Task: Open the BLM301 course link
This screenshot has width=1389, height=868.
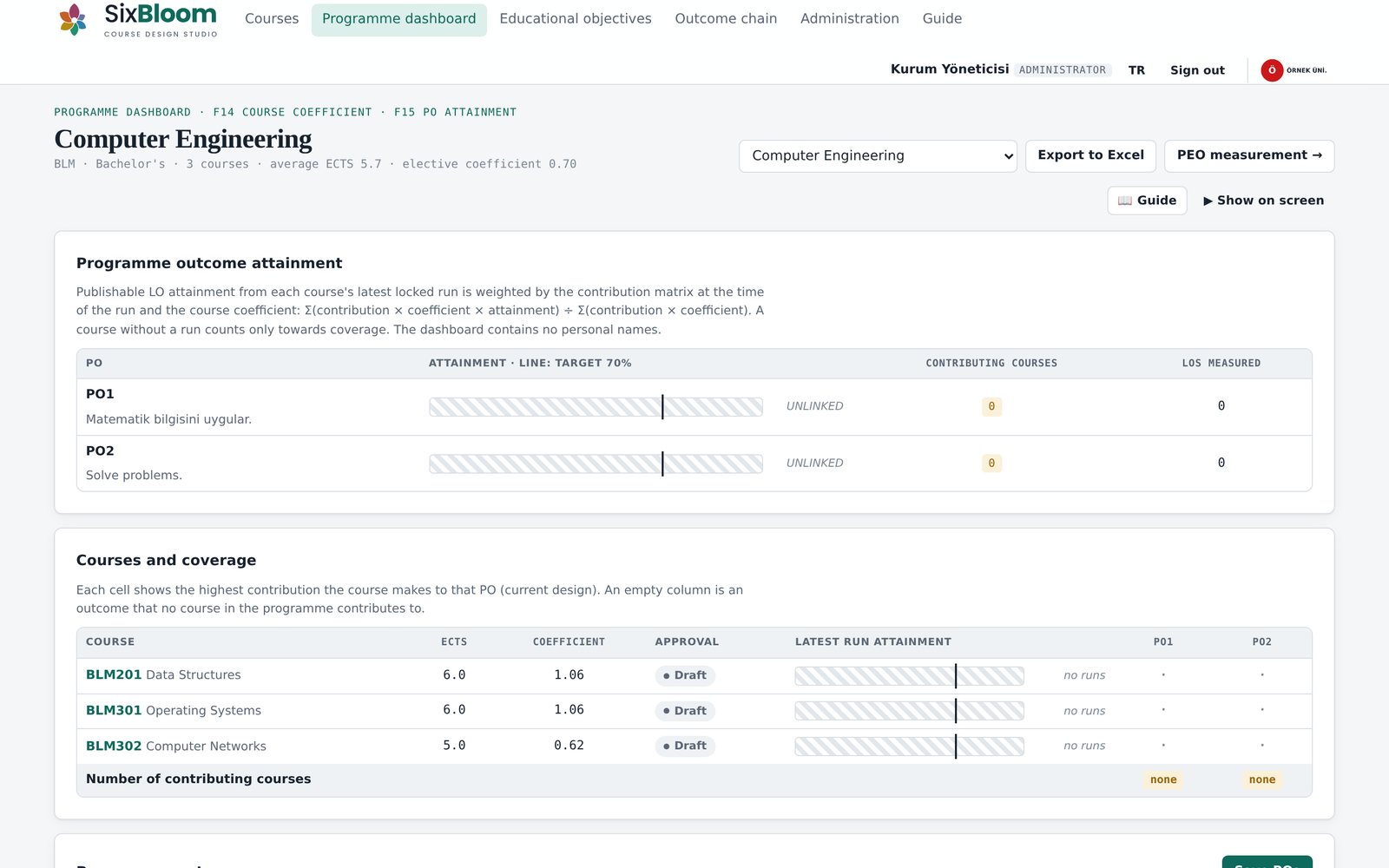Action: pos(113,711)
